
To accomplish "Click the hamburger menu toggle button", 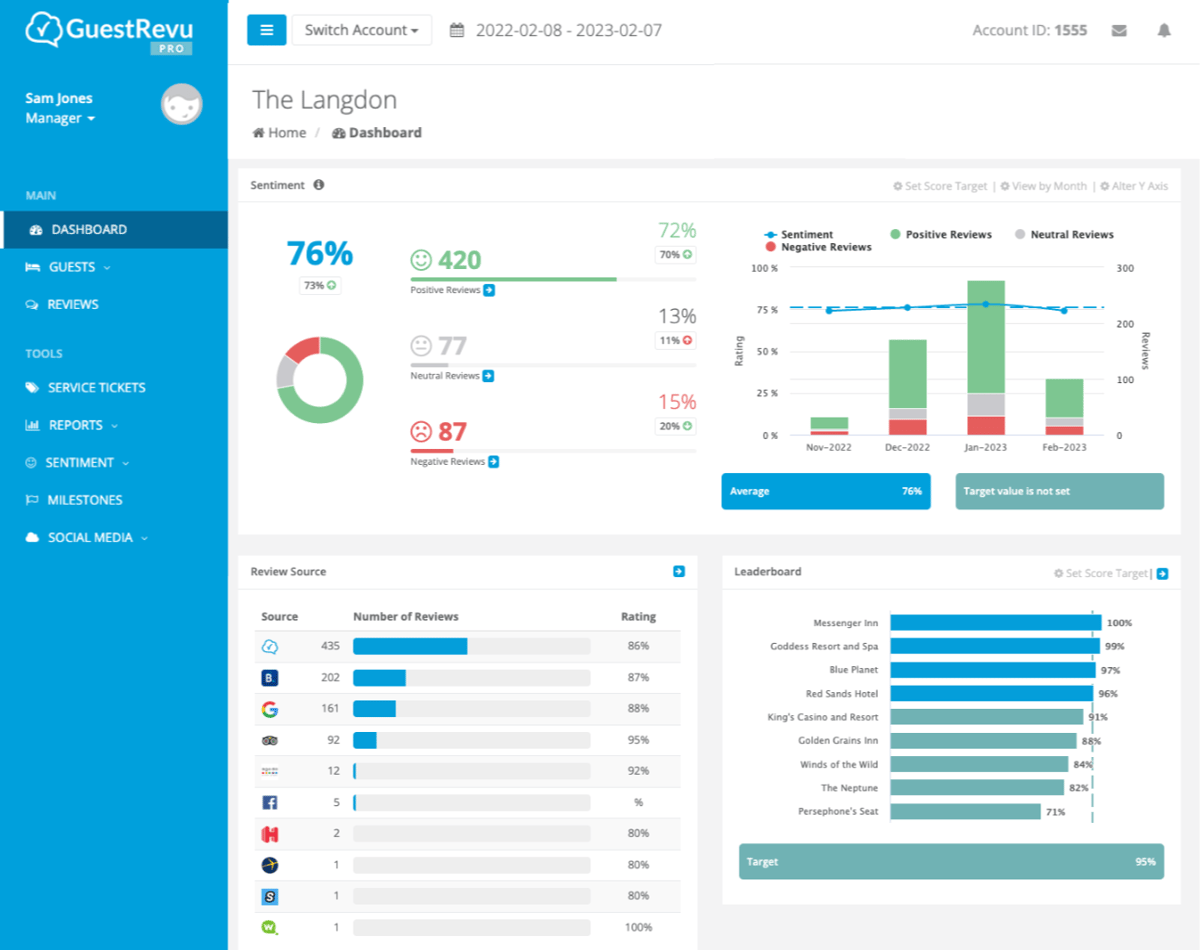I will click(266, 30).
